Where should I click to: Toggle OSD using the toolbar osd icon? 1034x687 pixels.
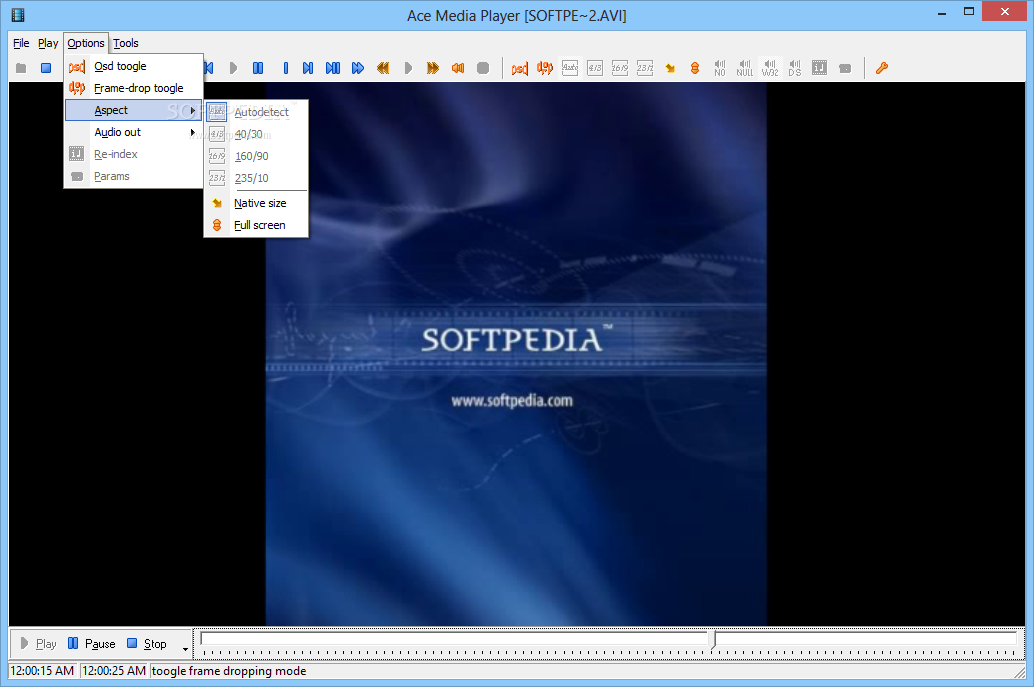pos(520,68)
